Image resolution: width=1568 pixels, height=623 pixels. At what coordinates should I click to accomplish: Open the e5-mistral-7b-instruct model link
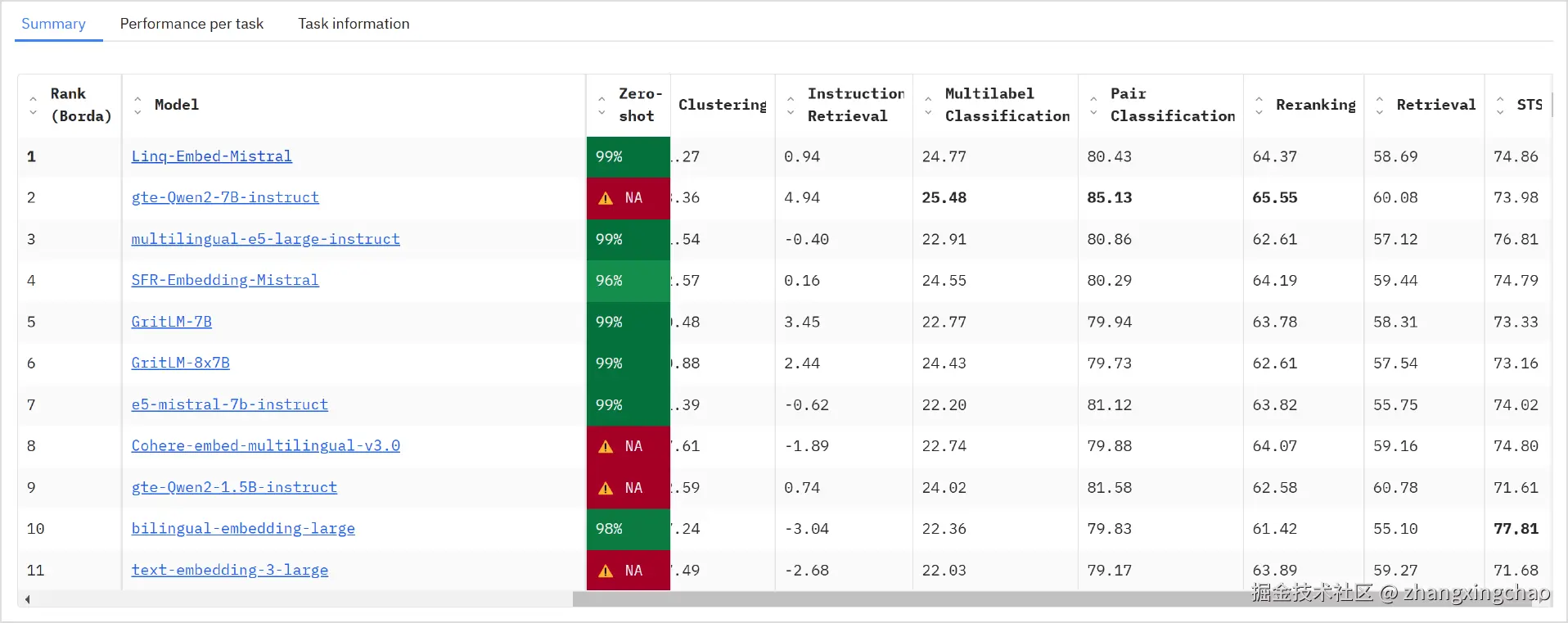tap(230, 404)
